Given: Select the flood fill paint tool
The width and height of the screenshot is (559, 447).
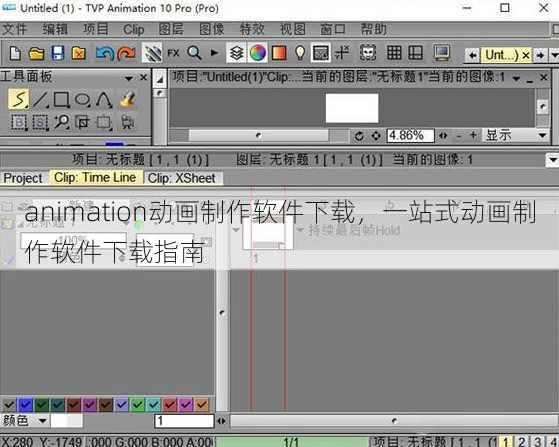Looking at the screenshot, I should 127,100.
